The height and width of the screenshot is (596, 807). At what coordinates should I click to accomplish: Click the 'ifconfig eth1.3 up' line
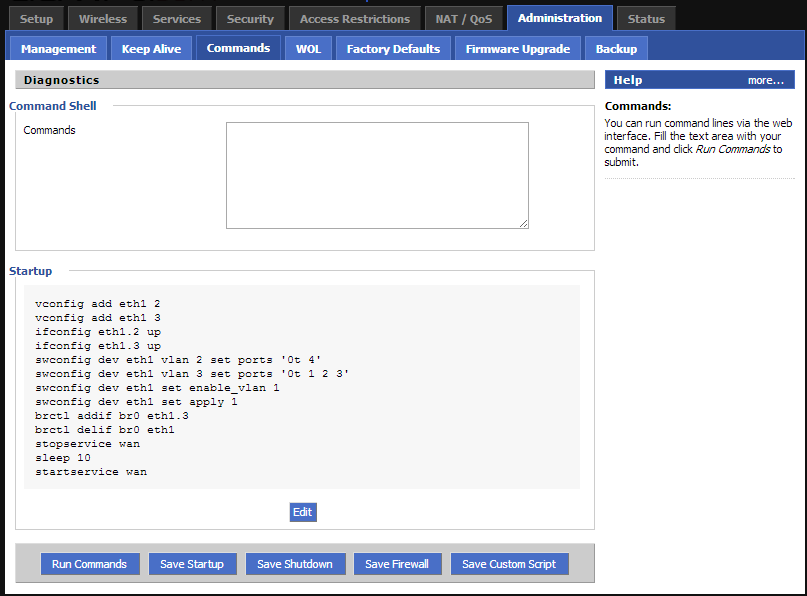[98, 346]
